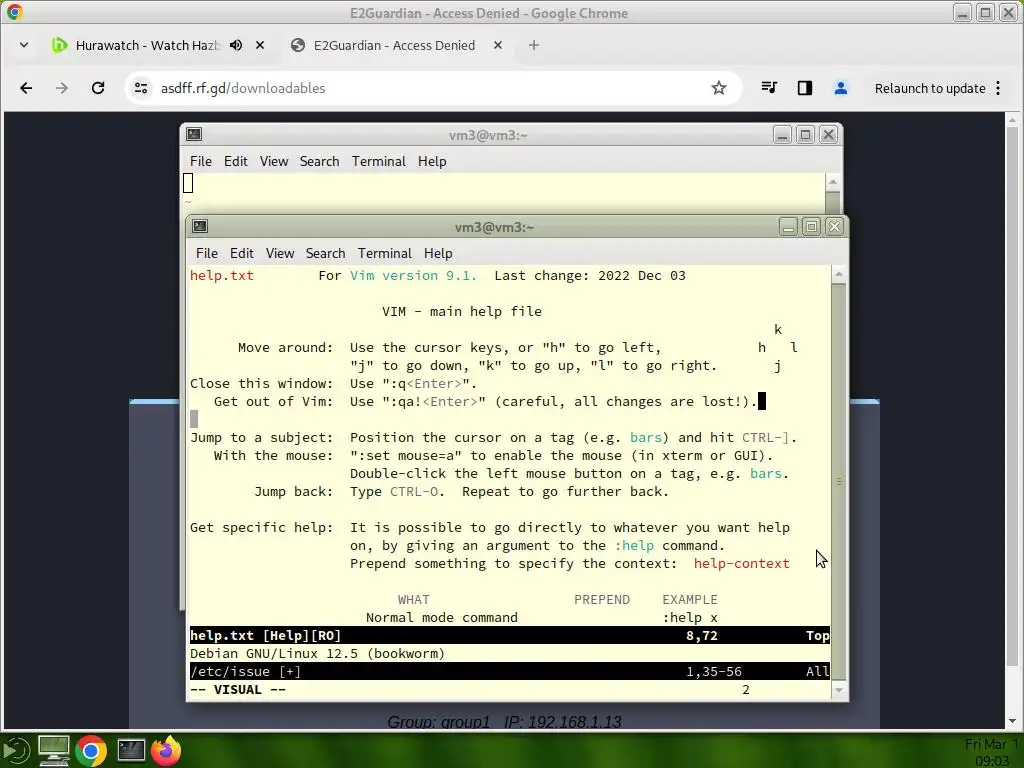Click 'CTRL-O' text in Jump back line
Screen dimensions: 1024x768
point(414,492)
